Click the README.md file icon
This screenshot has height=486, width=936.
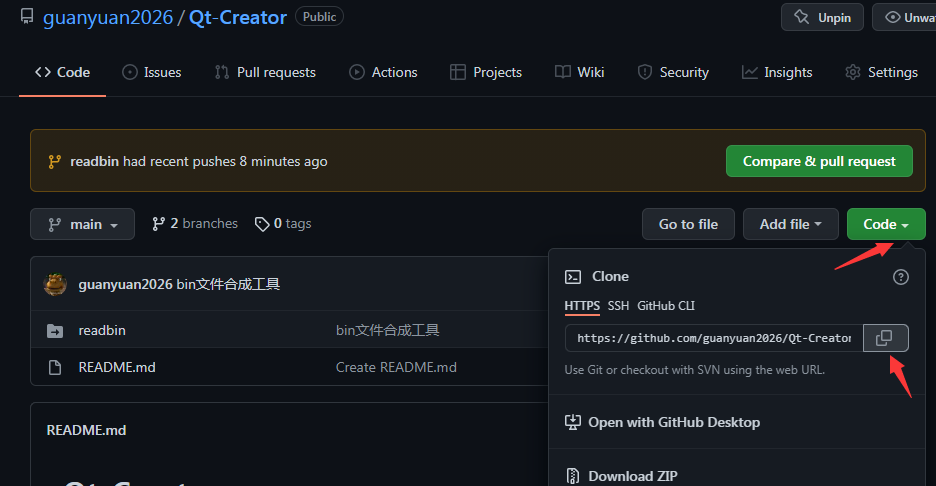(x=55, y=367)
